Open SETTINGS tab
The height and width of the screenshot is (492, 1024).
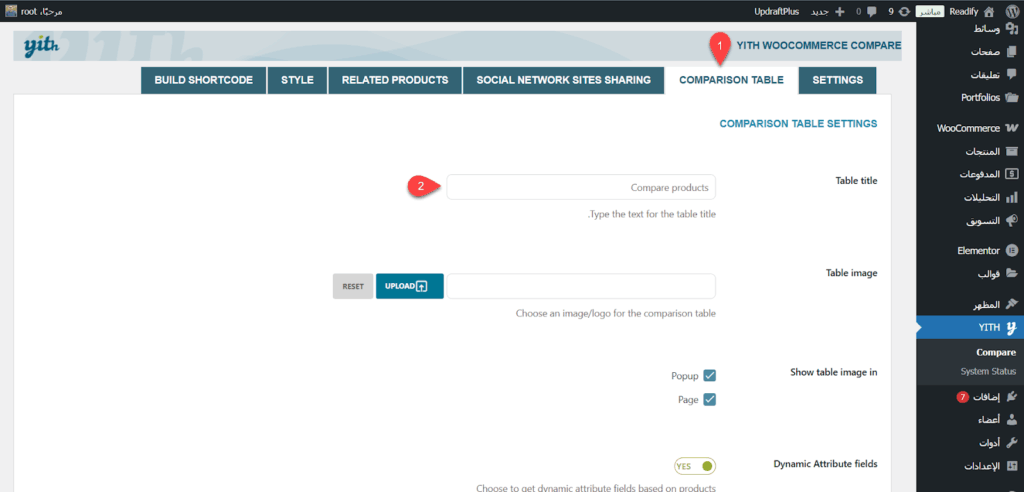tap(838, 80)
